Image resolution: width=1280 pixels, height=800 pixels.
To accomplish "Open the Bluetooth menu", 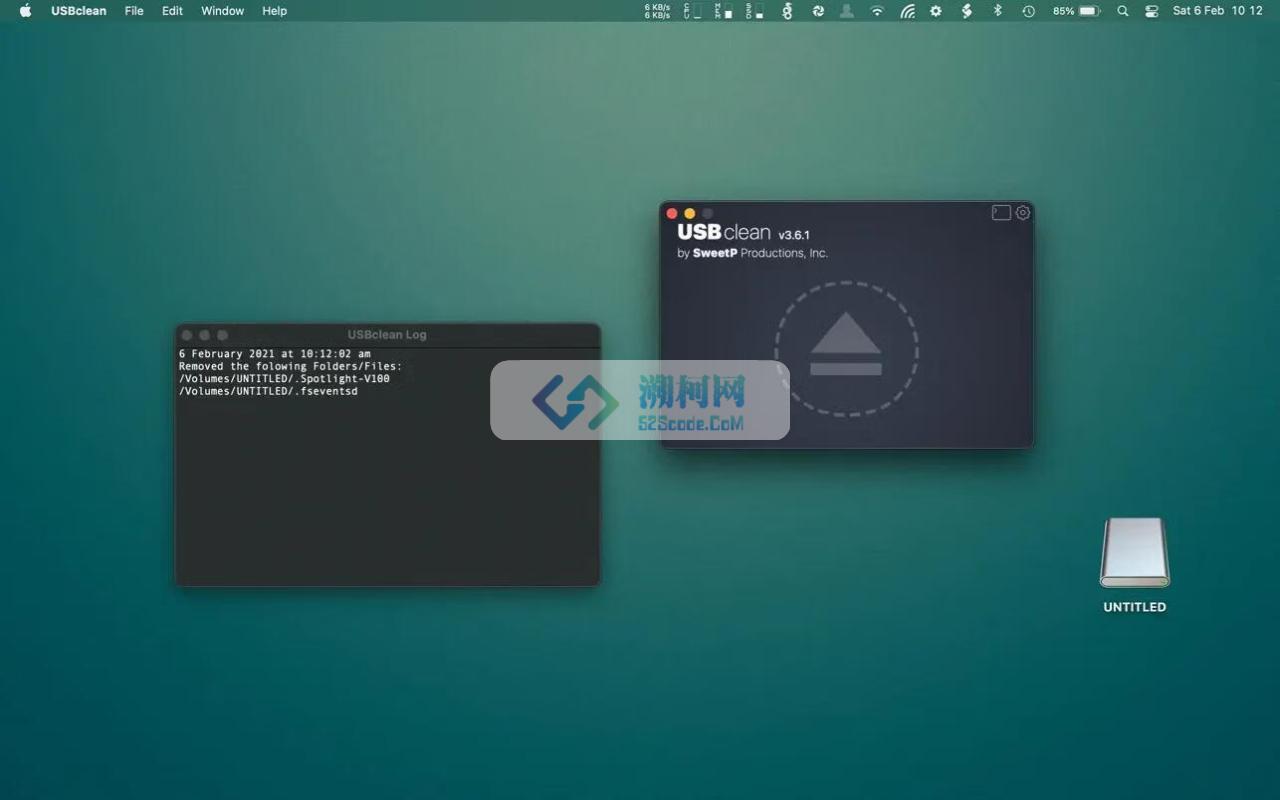I will (997, 11).
